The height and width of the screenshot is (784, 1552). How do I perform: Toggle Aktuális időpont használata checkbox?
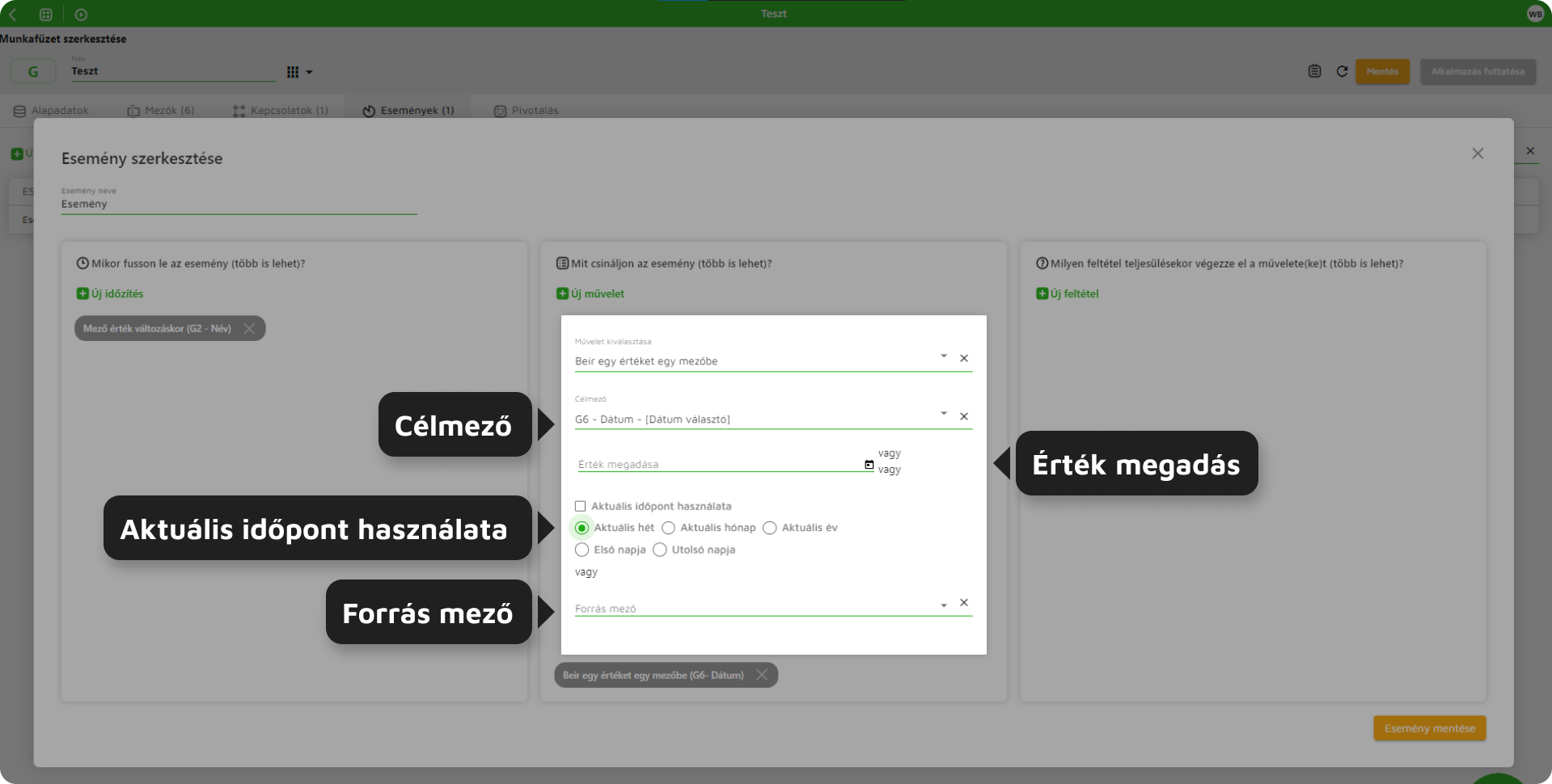click(x=580, y=506)
